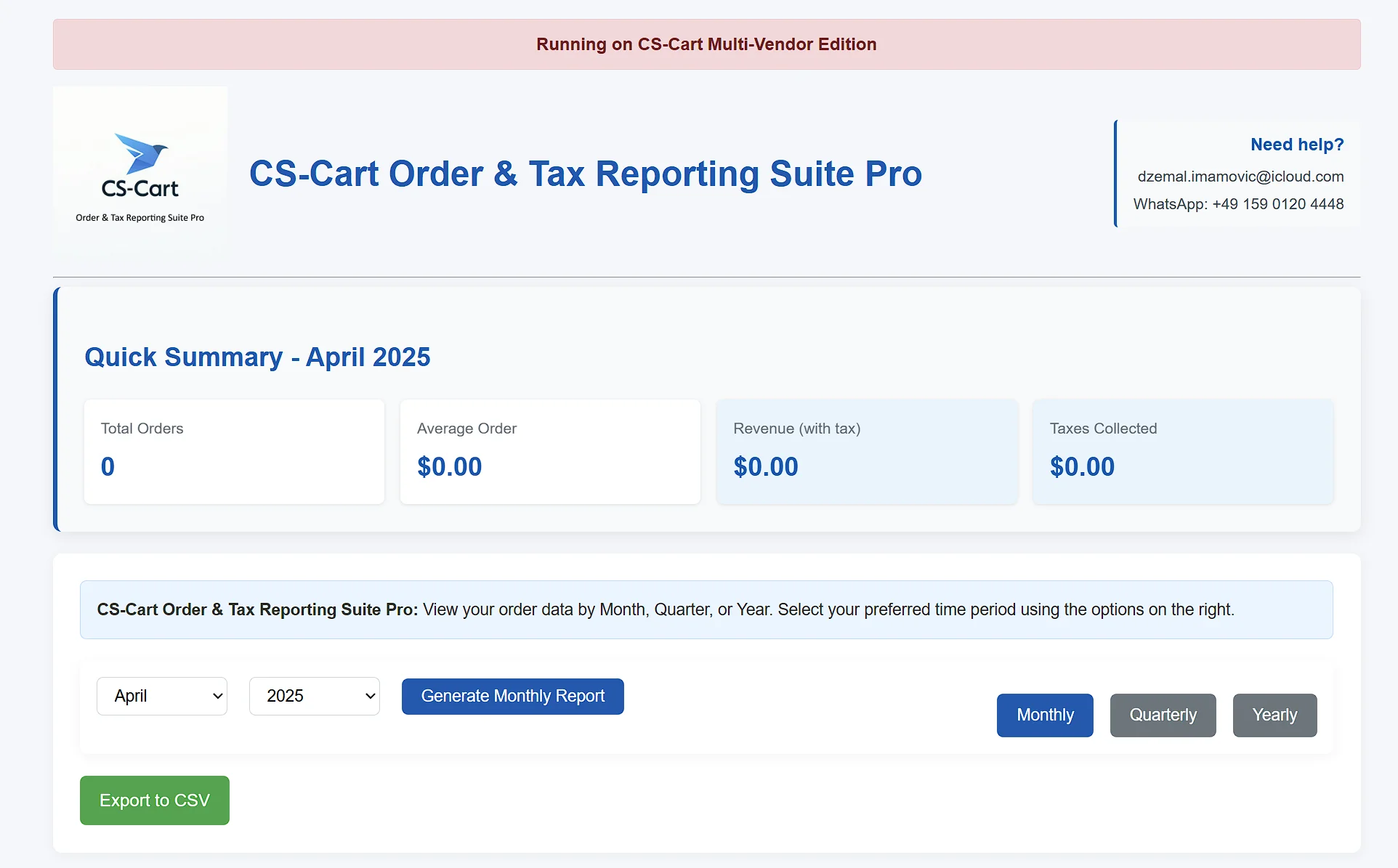Screen dimensions: 1398x868
Task: Click the blue info message box
Action: [706, 609]
